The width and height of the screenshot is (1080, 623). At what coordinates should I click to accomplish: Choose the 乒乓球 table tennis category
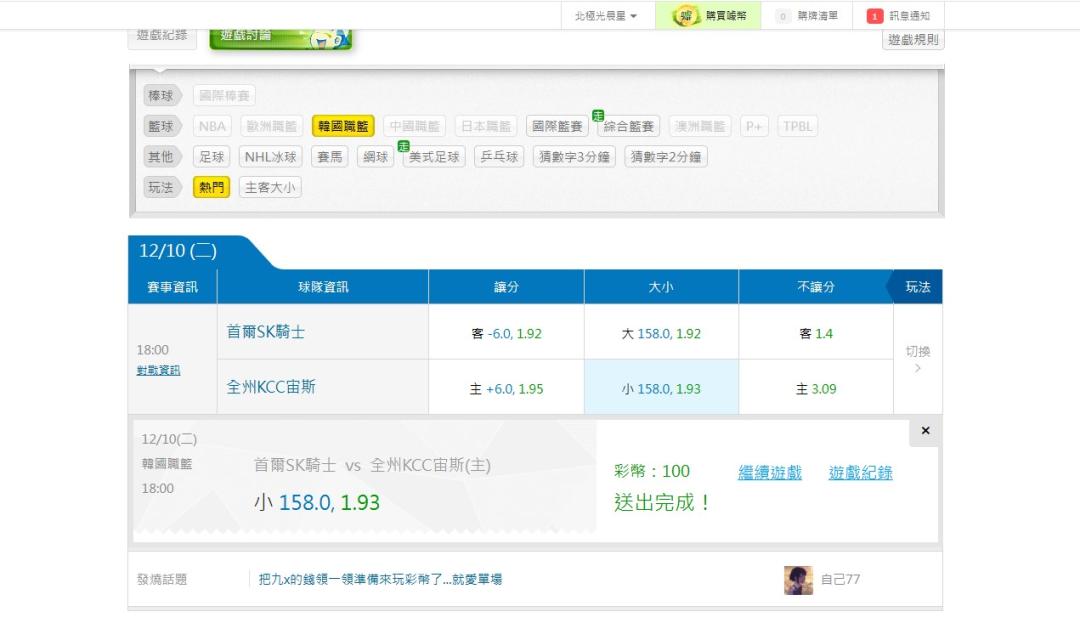(x=499, y=157)
